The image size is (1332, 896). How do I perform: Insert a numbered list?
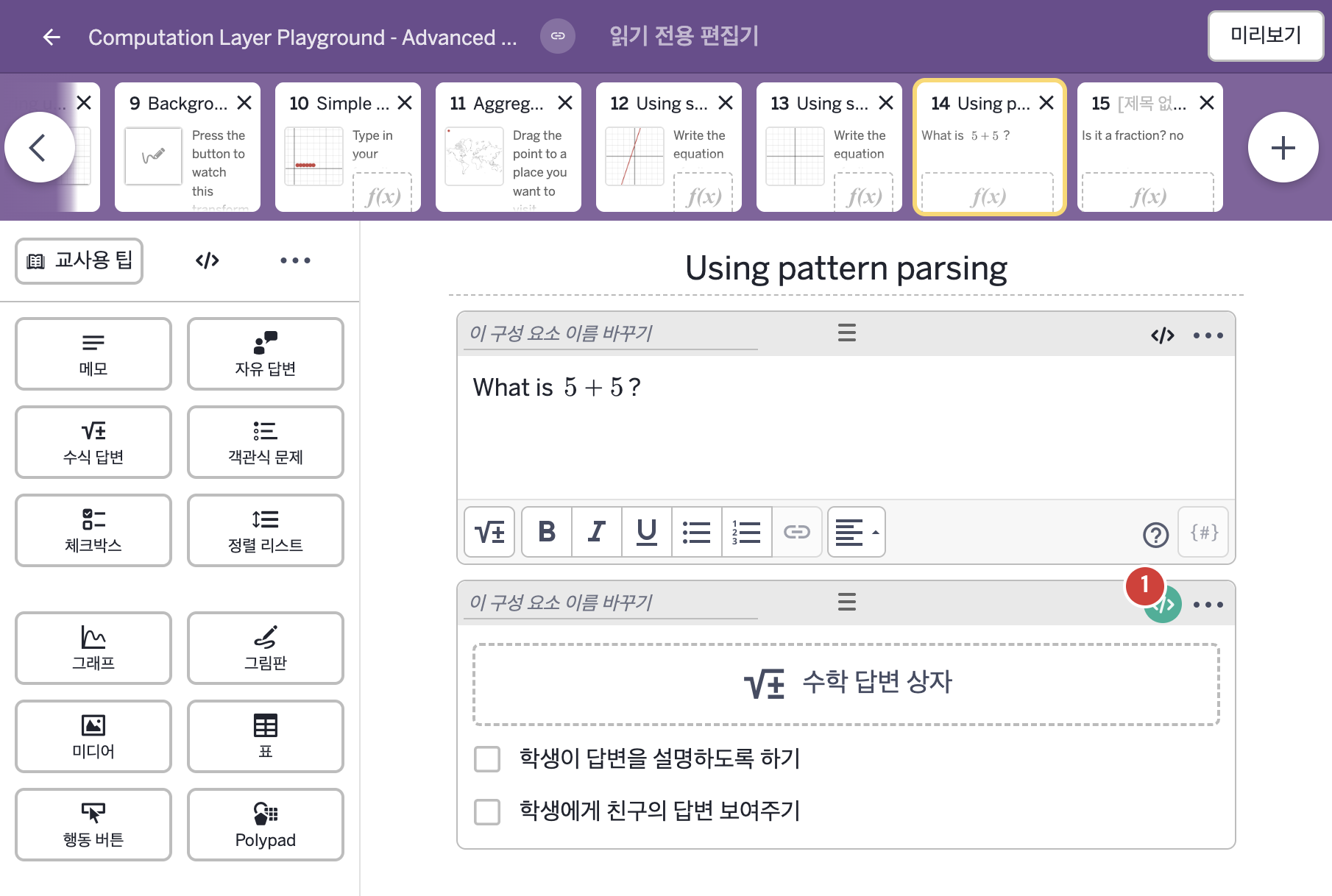[x=747, y=532]
